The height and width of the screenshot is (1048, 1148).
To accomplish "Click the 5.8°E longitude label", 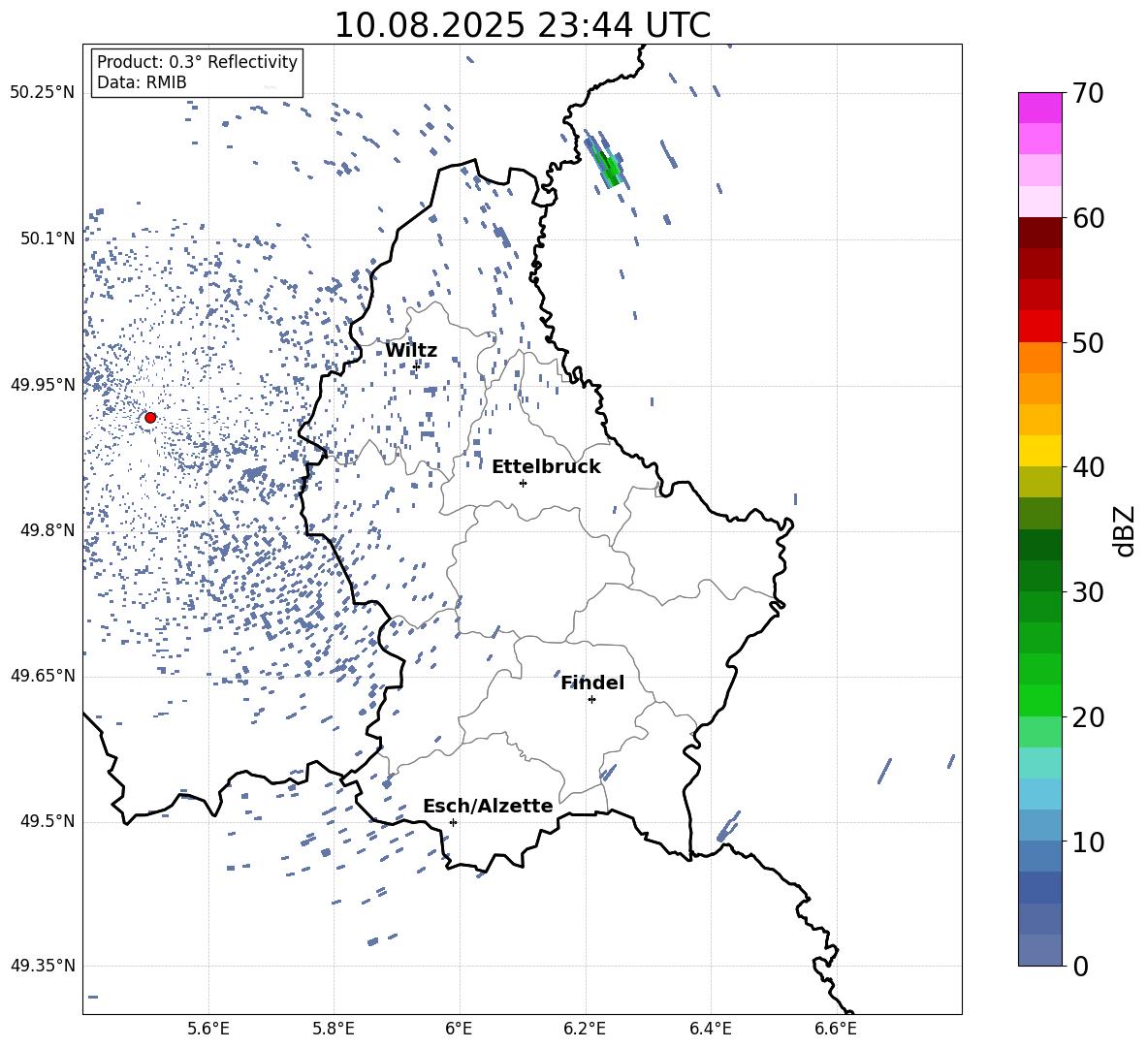I will point(334,1029).
